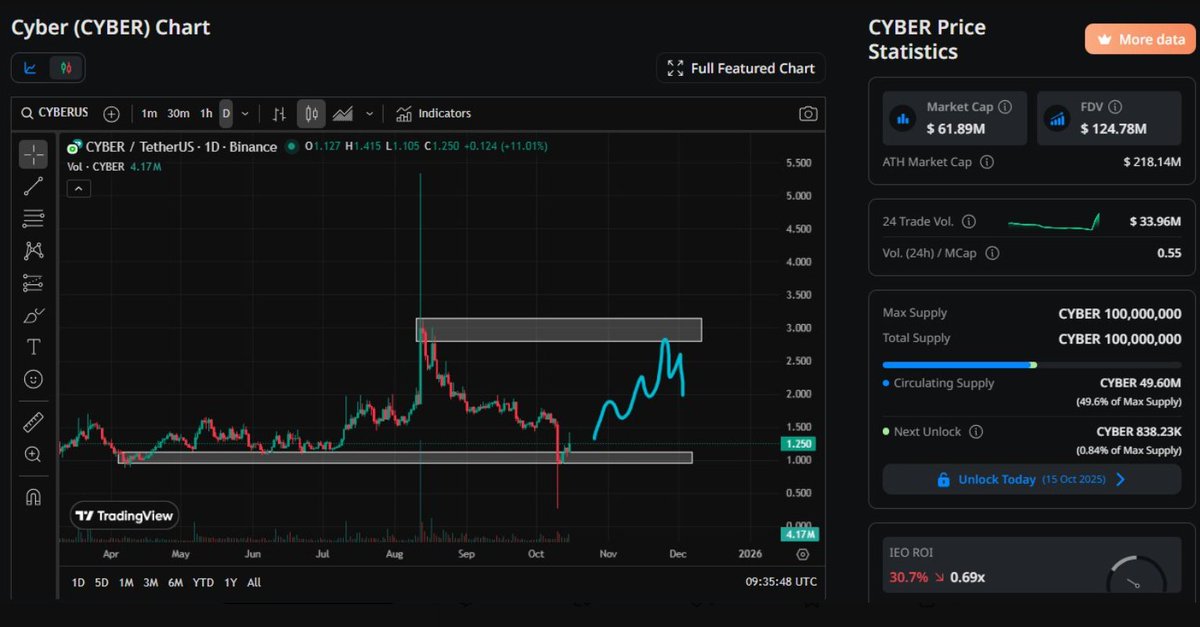Show Market Cap info tooltip icon
The width and height of the screenshot is (1200, 627).
click(x=1005, y=106)
